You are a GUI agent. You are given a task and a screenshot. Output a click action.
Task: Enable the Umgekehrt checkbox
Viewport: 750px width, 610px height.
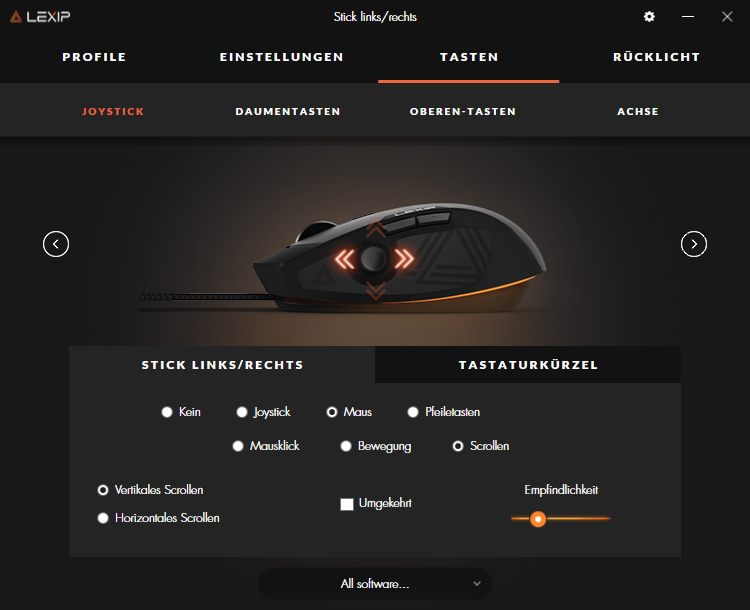[347, 504]
